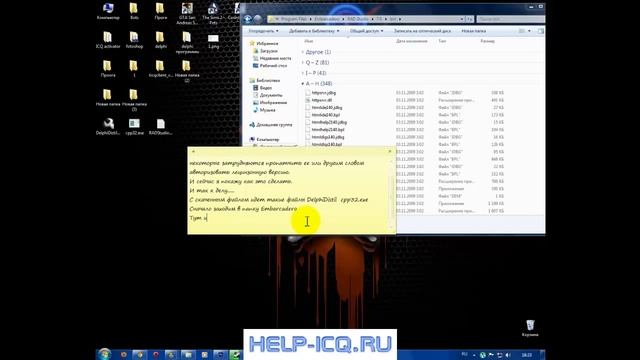
Task: Open the ICQ activator folder
Action: tap(108, 40)
